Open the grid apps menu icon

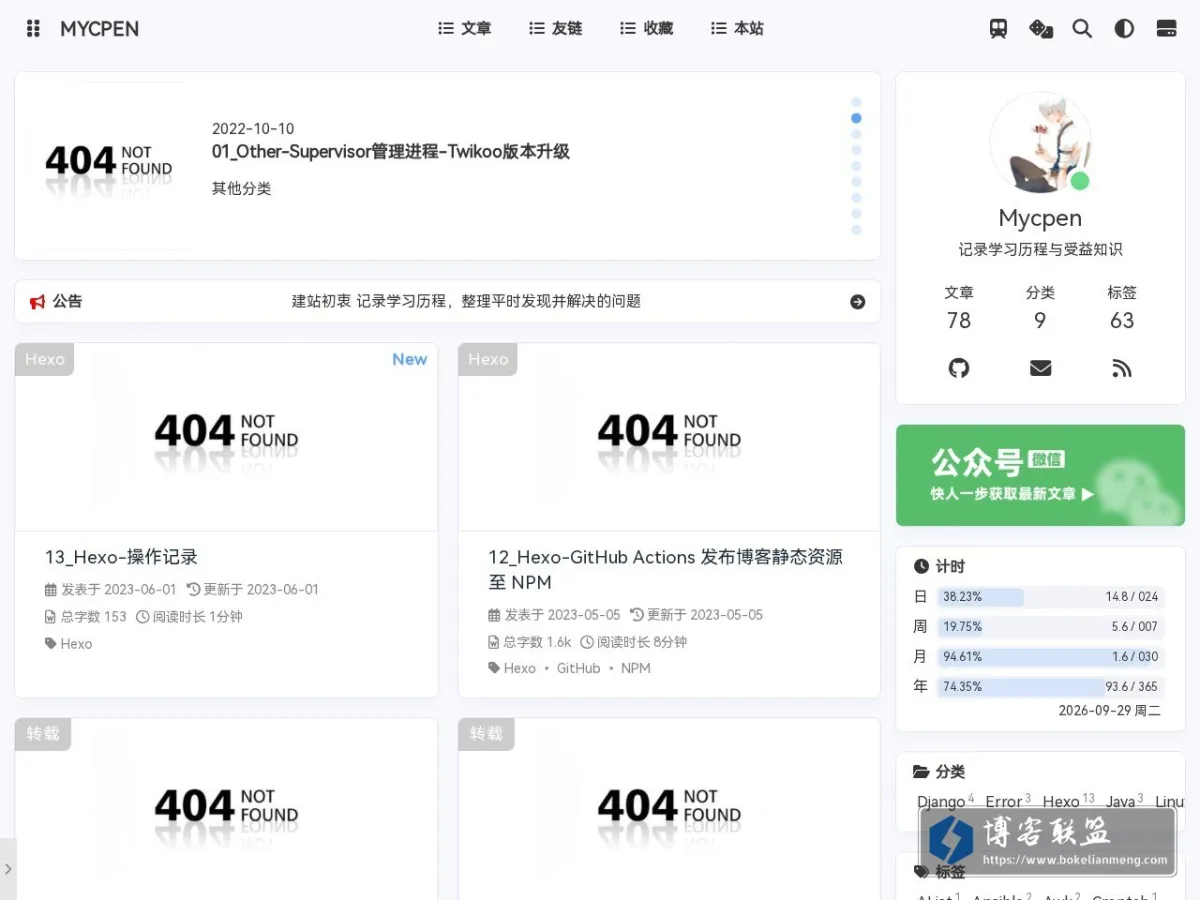pyautogui.click(x=33, y=29)
